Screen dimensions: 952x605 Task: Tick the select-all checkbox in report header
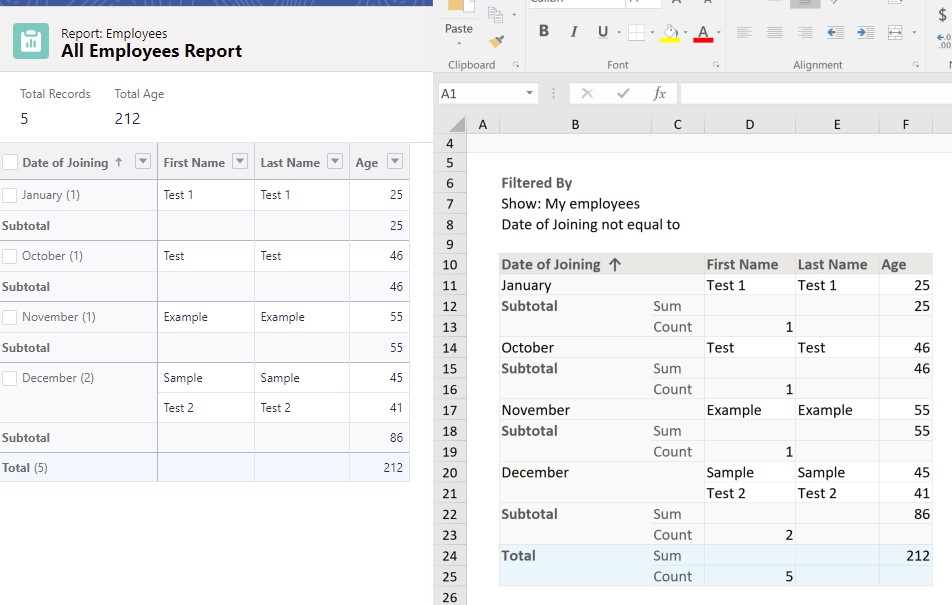tap(10, 162)
